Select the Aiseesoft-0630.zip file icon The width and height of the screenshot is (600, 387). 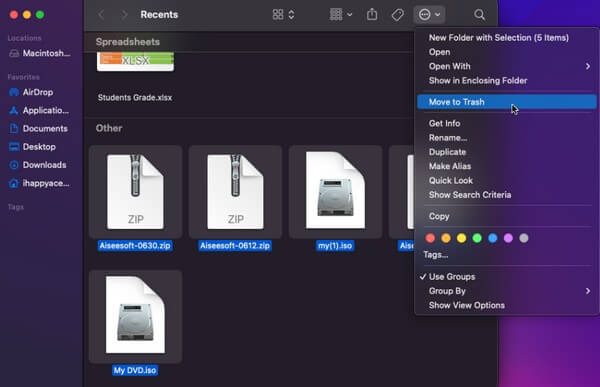135,192
